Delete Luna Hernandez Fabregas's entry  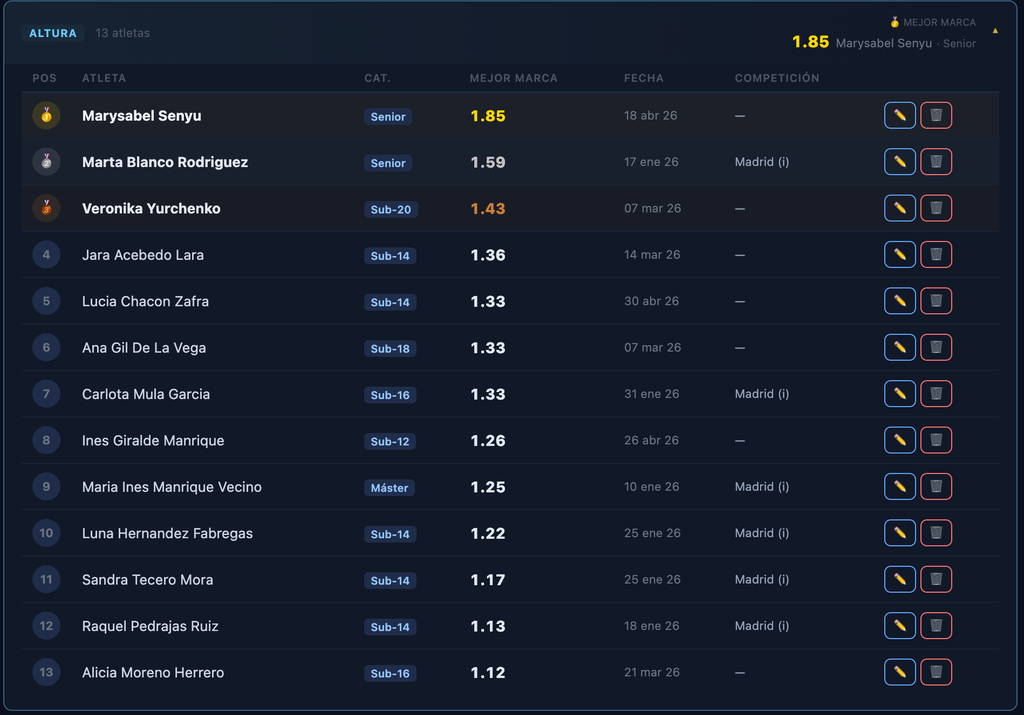click(x=936, y=533)
